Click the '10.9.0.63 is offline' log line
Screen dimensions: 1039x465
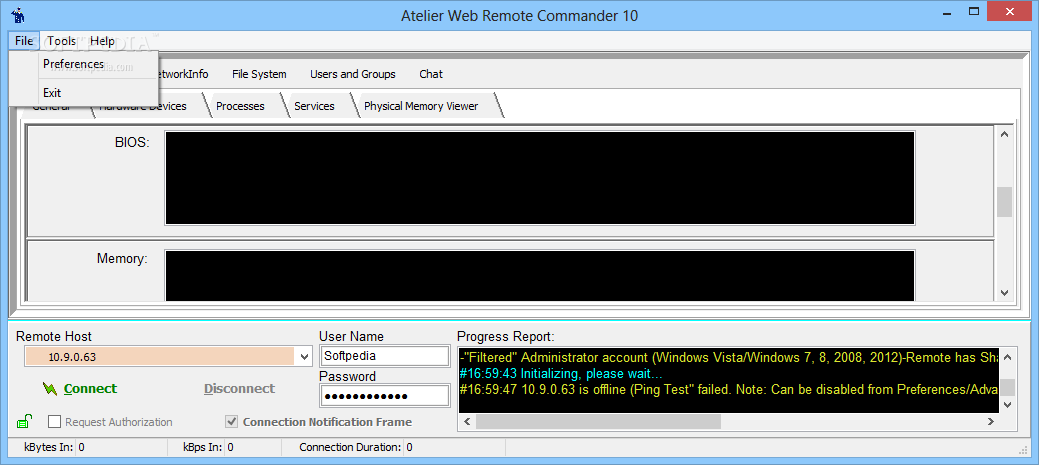point(728,389)
